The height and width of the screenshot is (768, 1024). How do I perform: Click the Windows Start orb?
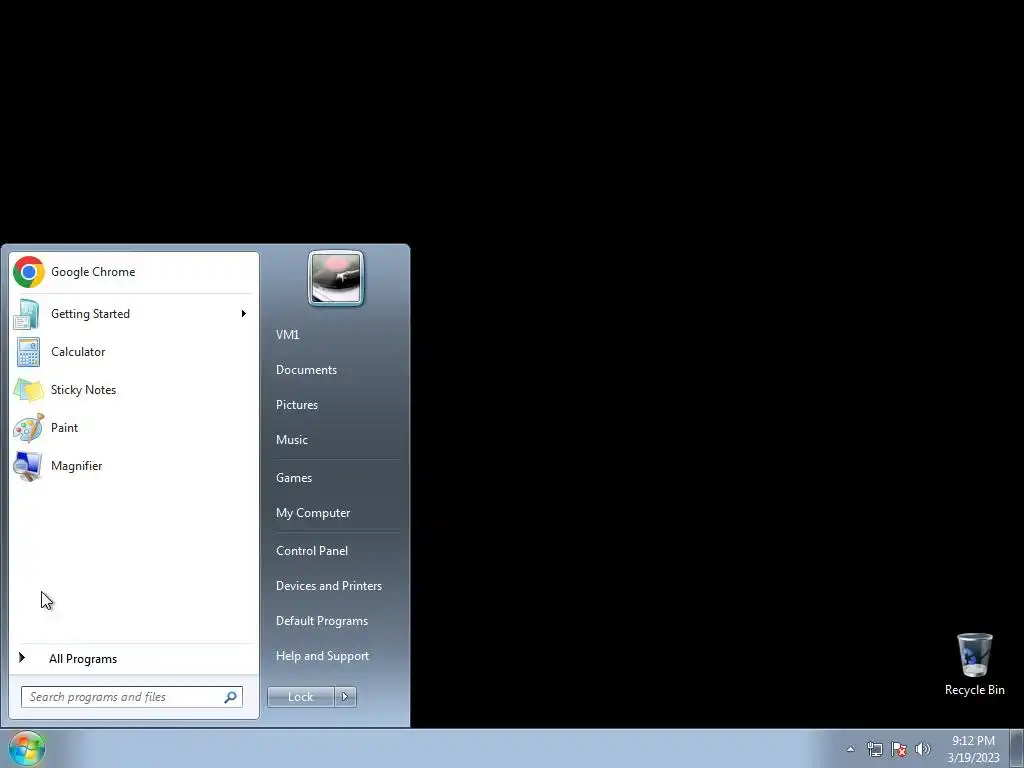27,748
